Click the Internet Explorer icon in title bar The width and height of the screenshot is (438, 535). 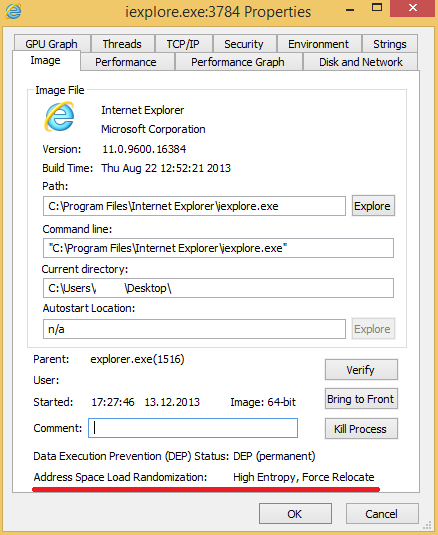click(13, 11)
